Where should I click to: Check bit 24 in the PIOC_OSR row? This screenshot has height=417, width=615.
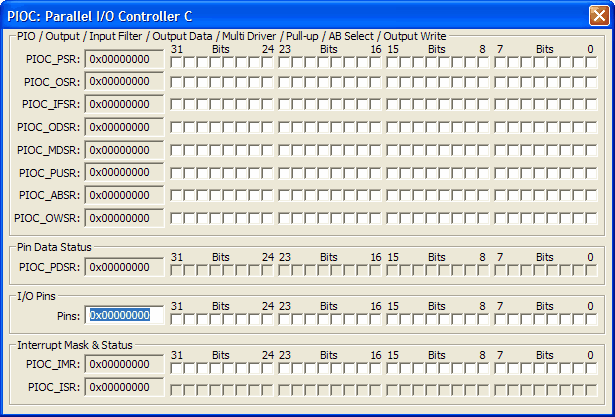coord(267,82)
